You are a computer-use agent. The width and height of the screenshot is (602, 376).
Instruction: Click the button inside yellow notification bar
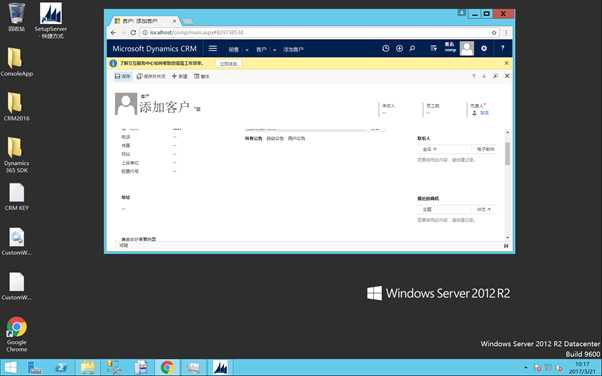(x=229, y=63)
